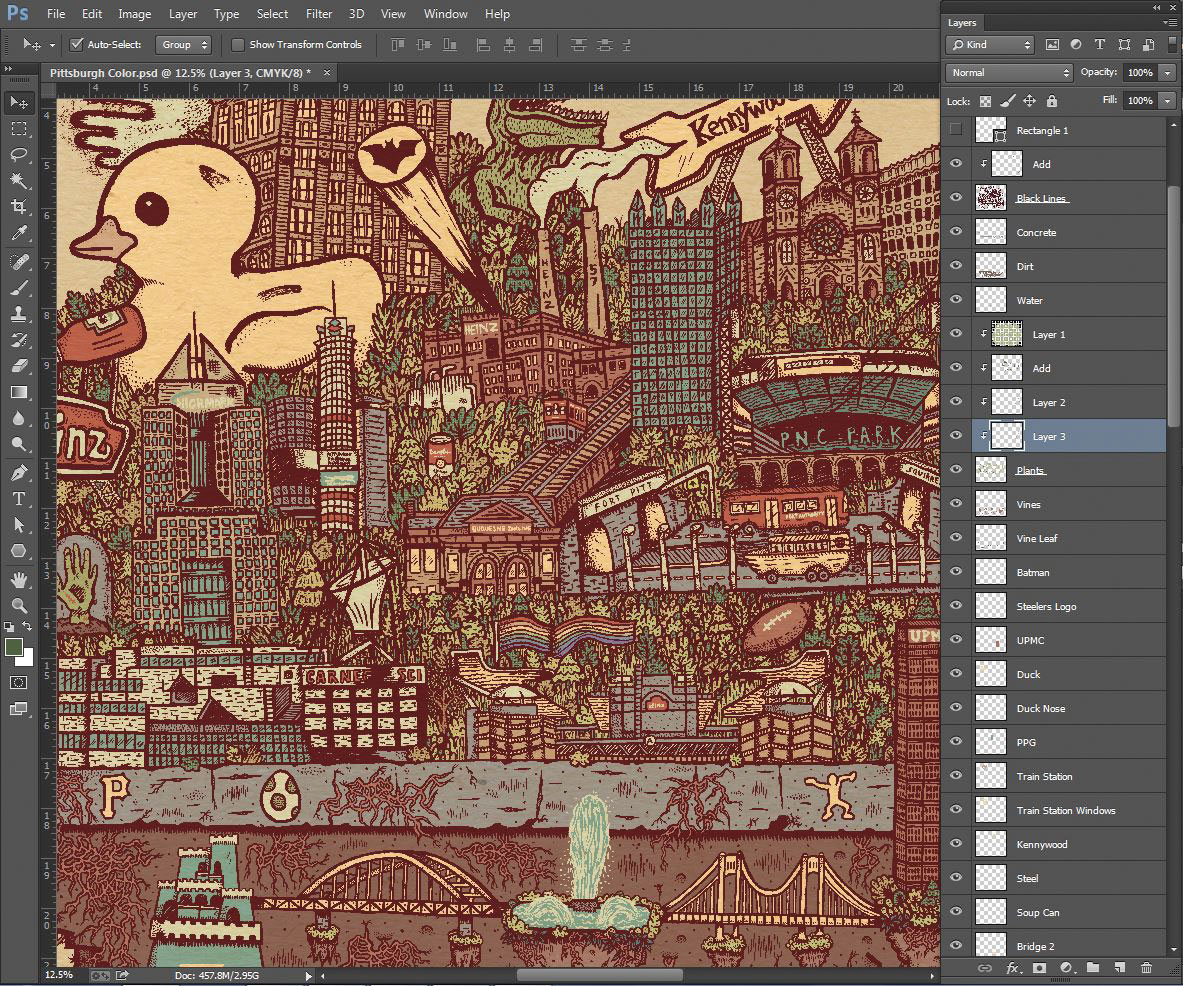This screenshot has height=986, width=1183.
Task: Select the Lasso tool
Action: tap(19, 155)
